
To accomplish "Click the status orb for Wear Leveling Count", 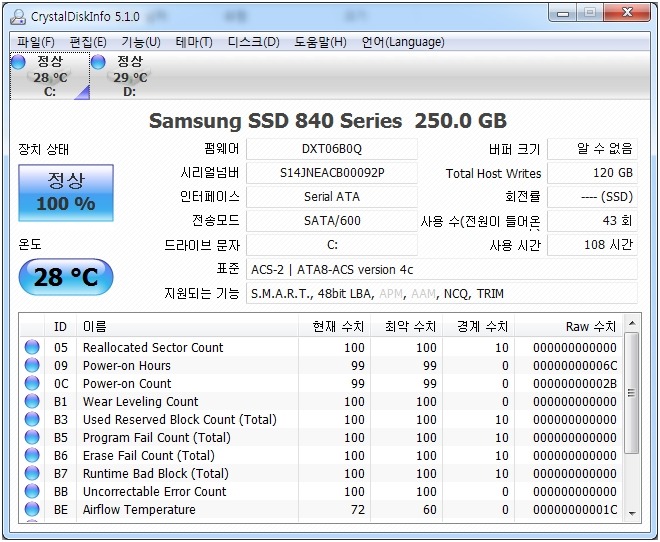I will [32, 401].
